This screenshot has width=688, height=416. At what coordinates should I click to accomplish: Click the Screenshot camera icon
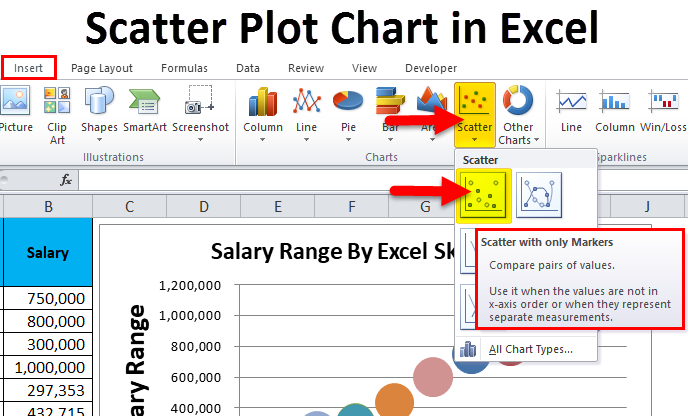pyautogui.click(x=200, y=100)
